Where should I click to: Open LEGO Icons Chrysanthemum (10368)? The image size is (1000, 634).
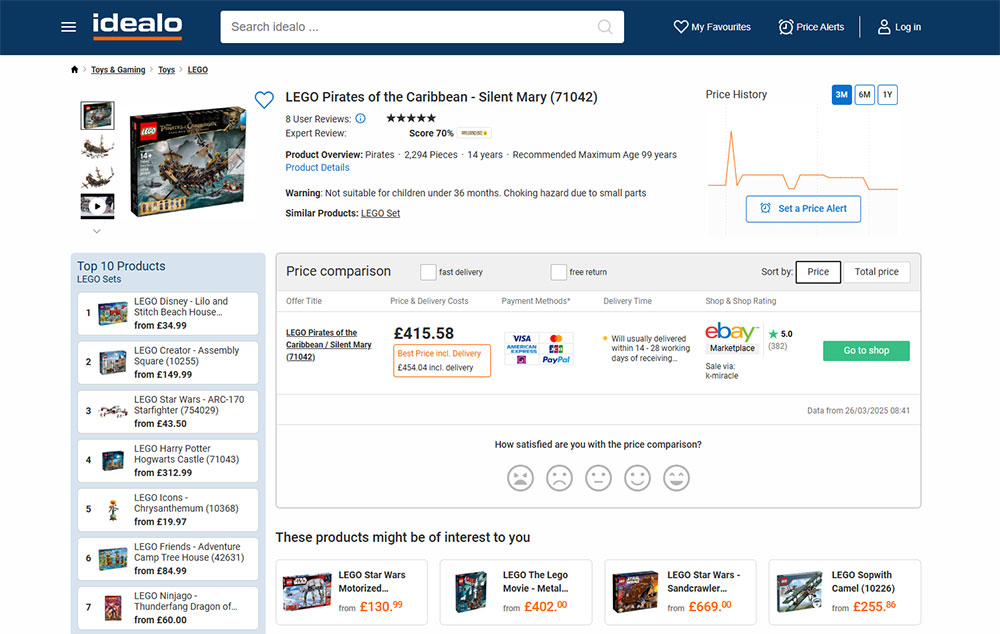(168, 510)
